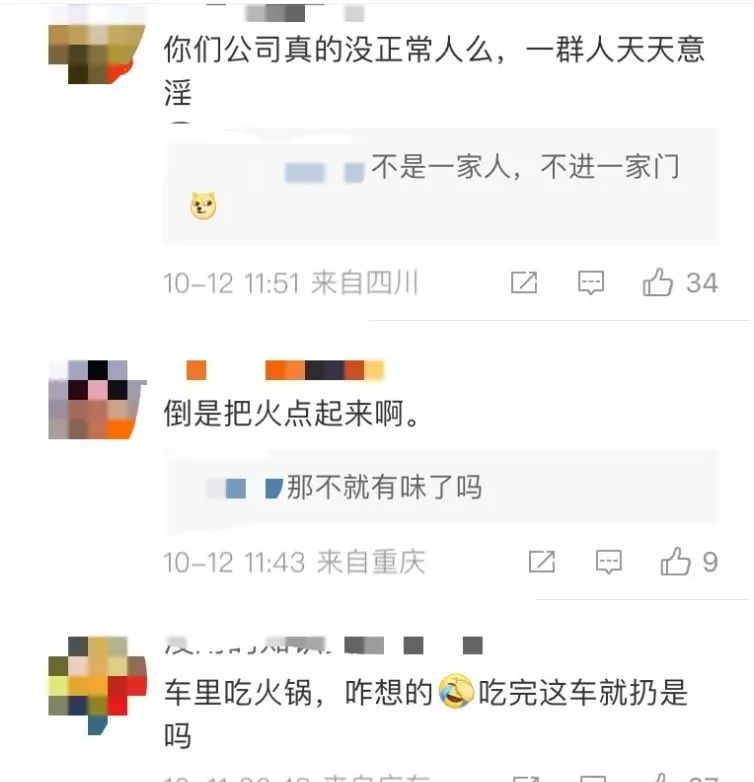Screen dimensions: 754x782
Task: Like the Sichuan comment with 34 likes
Action: click(x=680, y=282)
